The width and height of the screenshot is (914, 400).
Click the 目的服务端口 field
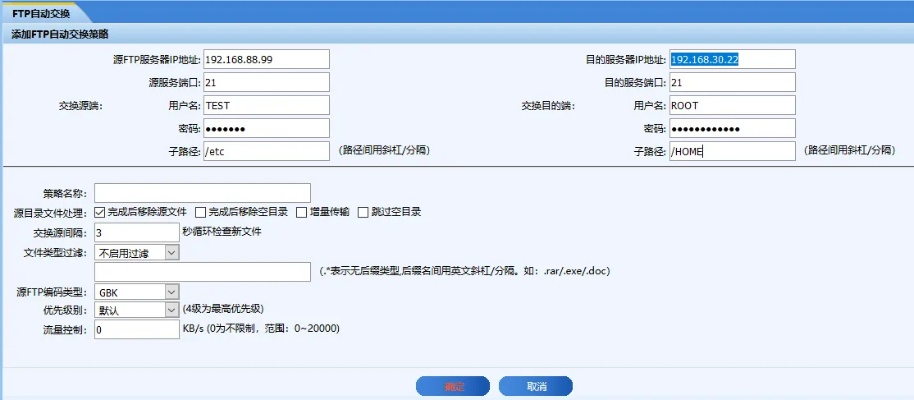pos(732,82)
